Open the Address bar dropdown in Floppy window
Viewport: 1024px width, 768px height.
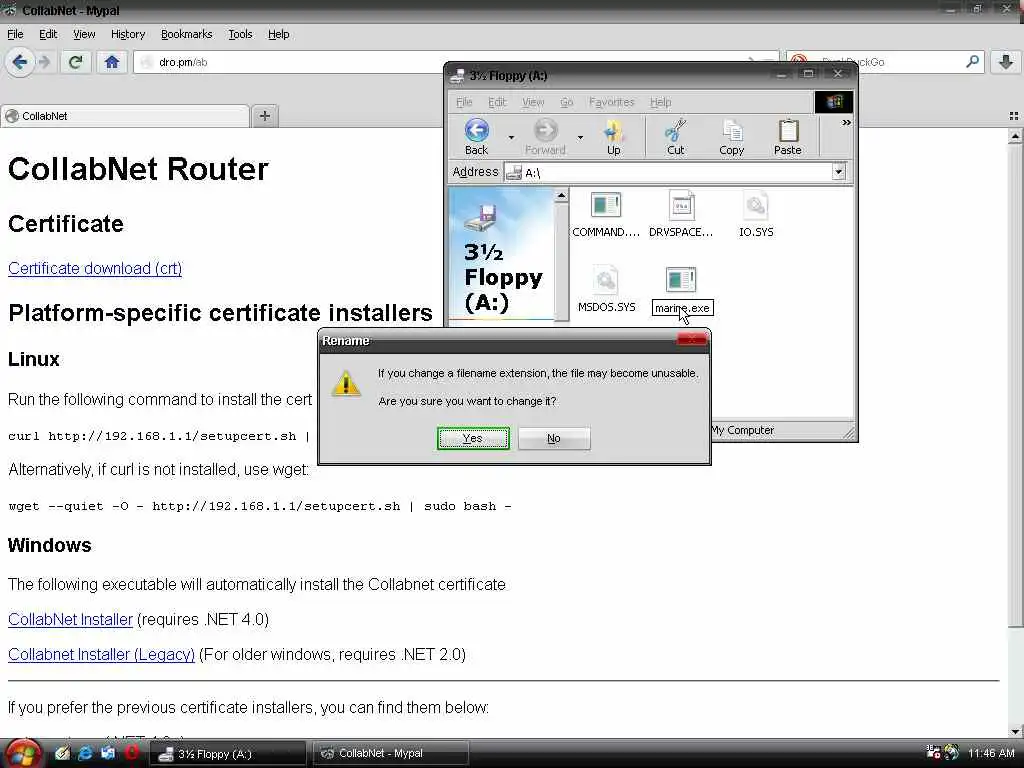pyautogui.click(x=839, y=172)
